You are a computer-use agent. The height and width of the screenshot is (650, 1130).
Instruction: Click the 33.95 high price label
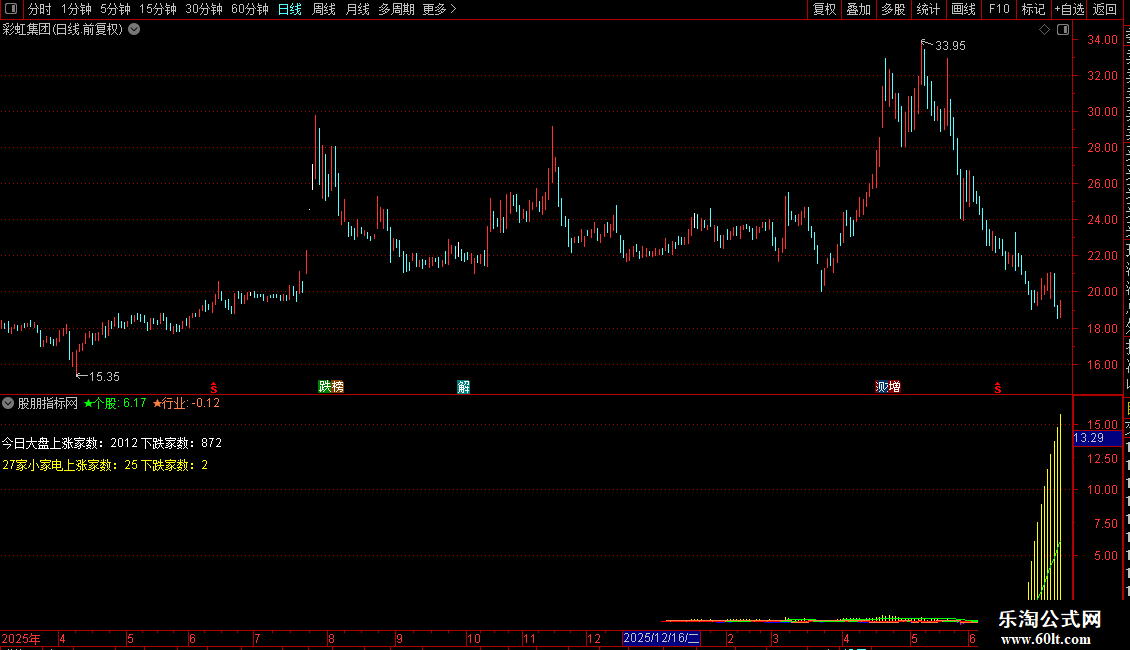click(x=950, y=45)
